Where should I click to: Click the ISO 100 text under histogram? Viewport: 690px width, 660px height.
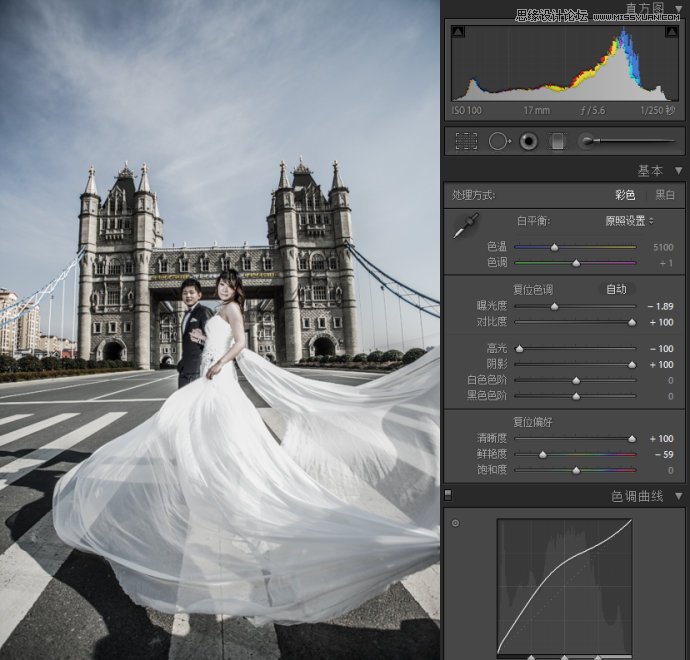coord(466,110)
